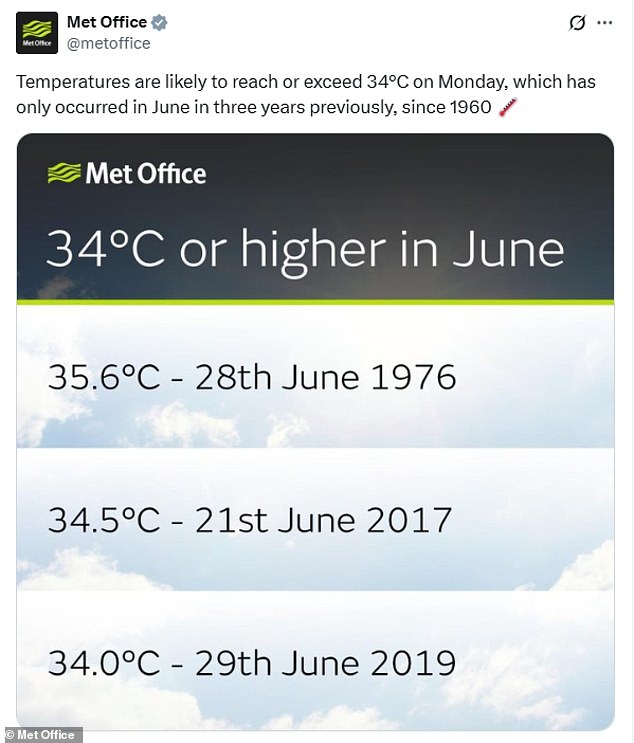The image size is (634, 743).
Task: Click the Met Office logo inside the graphic
Action: (x=127, y=173)
